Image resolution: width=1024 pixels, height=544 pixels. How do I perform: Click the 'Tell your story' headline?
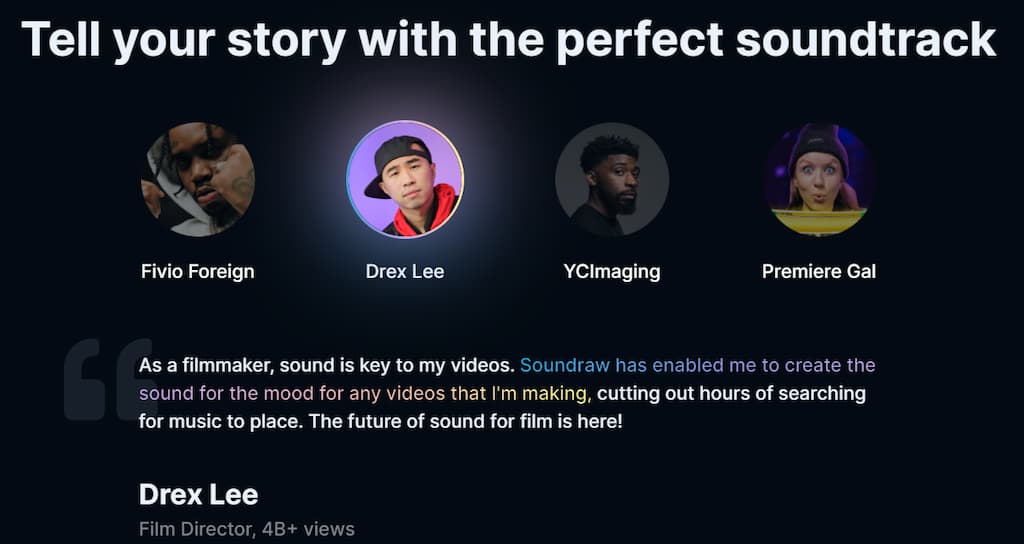(509, 39)
